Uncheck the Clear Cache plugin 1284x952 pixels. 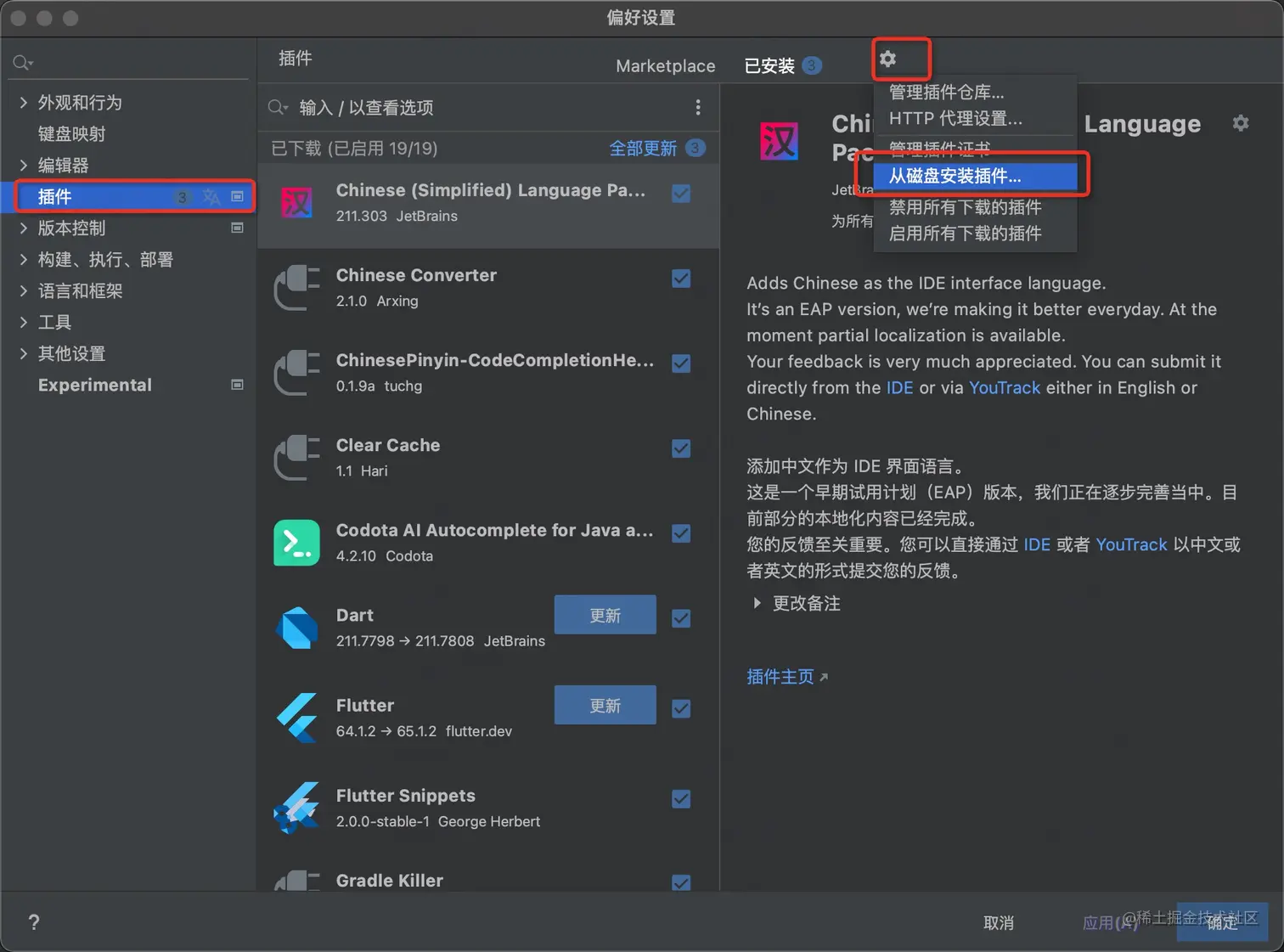681,448
